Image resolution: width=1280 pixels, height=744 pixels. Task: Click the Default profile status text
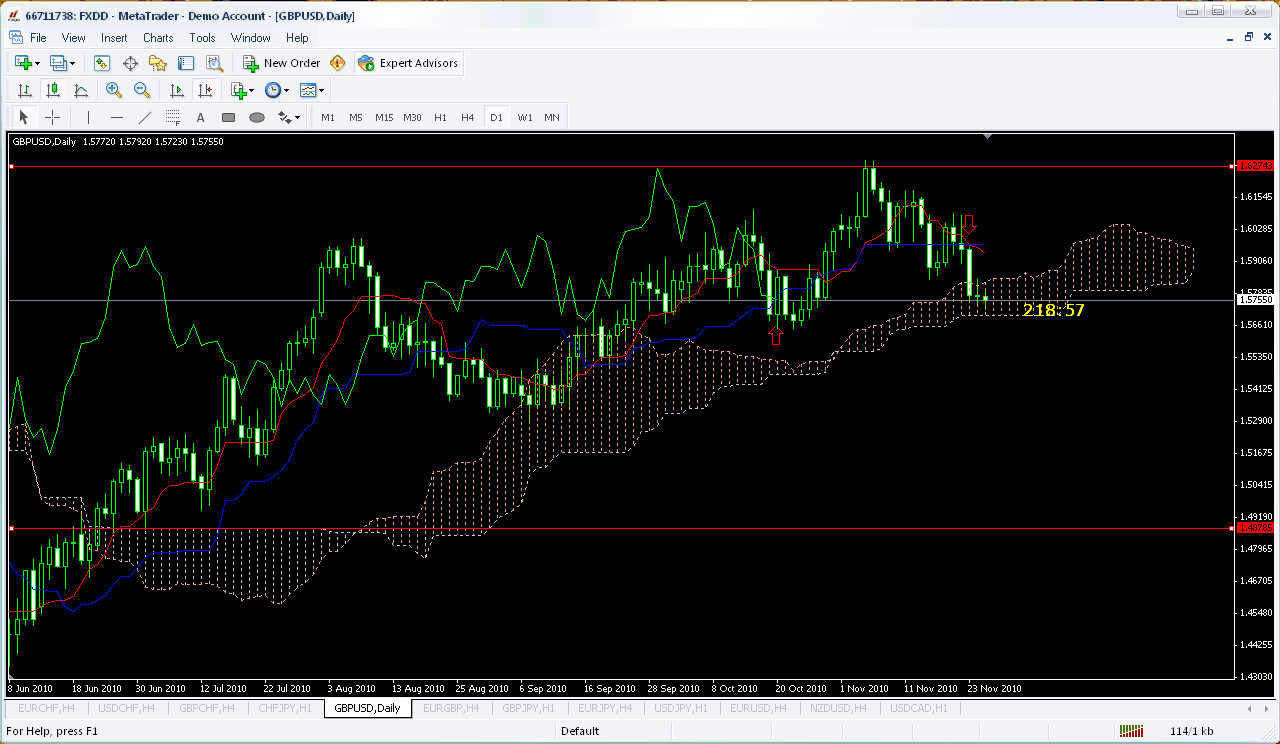pyautogui.click(x=580, y=731)
